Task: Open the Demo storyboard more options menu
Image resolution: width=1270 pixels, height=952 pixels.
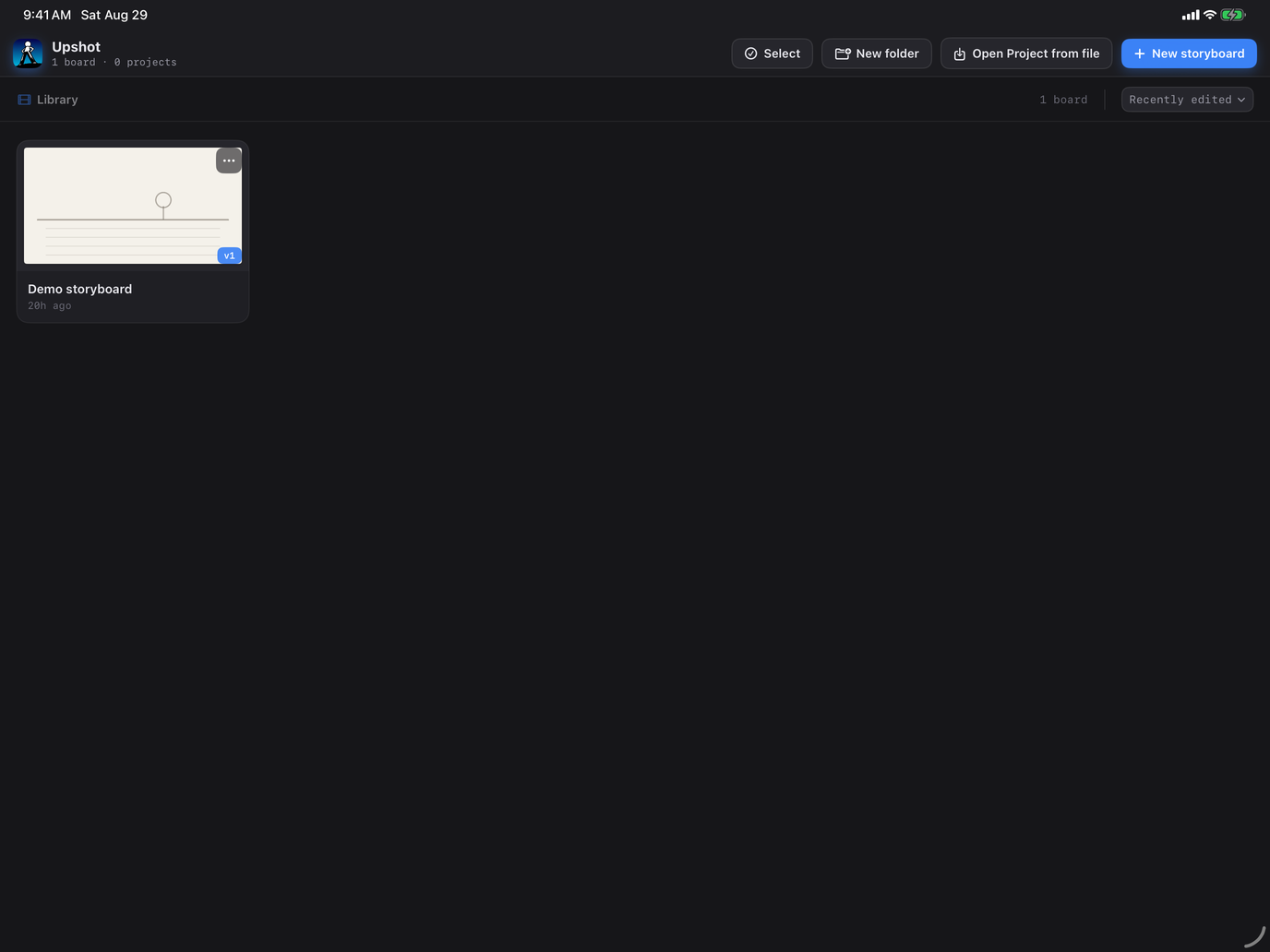Action: coord(229,161)
